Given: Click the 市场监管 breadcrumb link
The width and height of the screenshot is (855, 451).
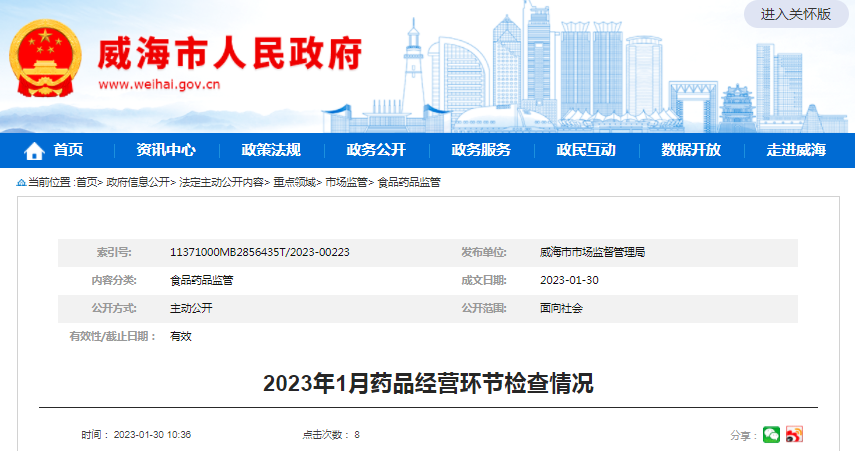Looking at the screenshot, I should point(346,183).
